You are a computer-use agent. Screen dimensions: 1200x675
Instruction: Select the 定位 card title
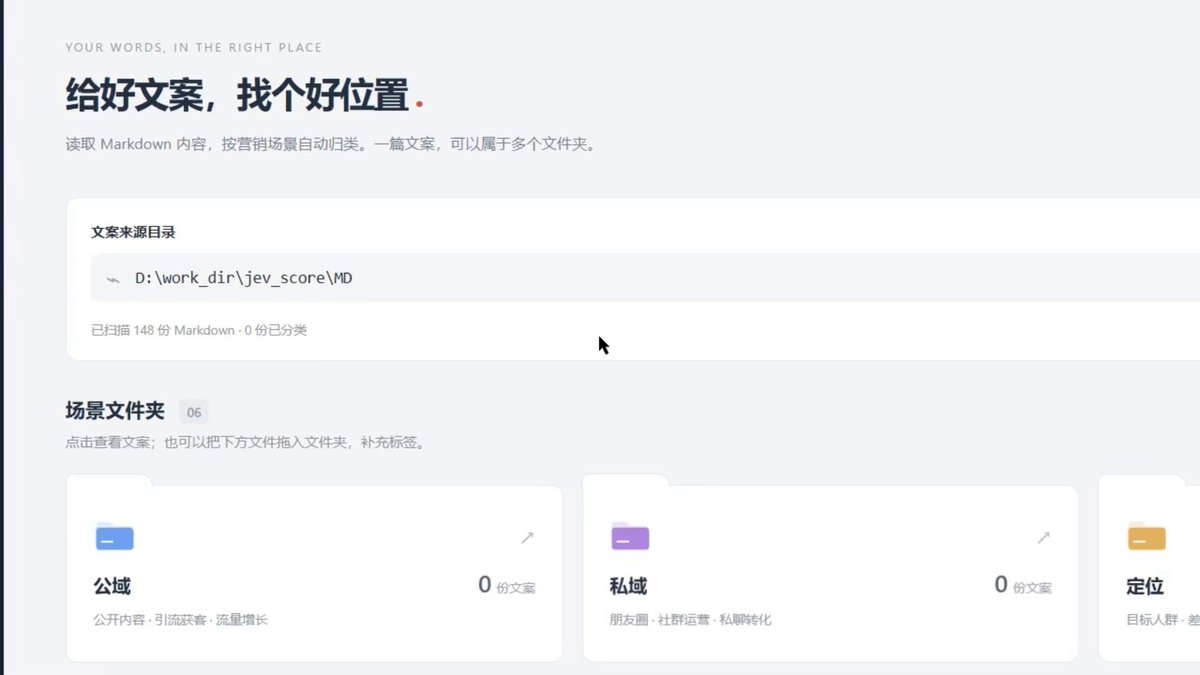[1144, 586]
